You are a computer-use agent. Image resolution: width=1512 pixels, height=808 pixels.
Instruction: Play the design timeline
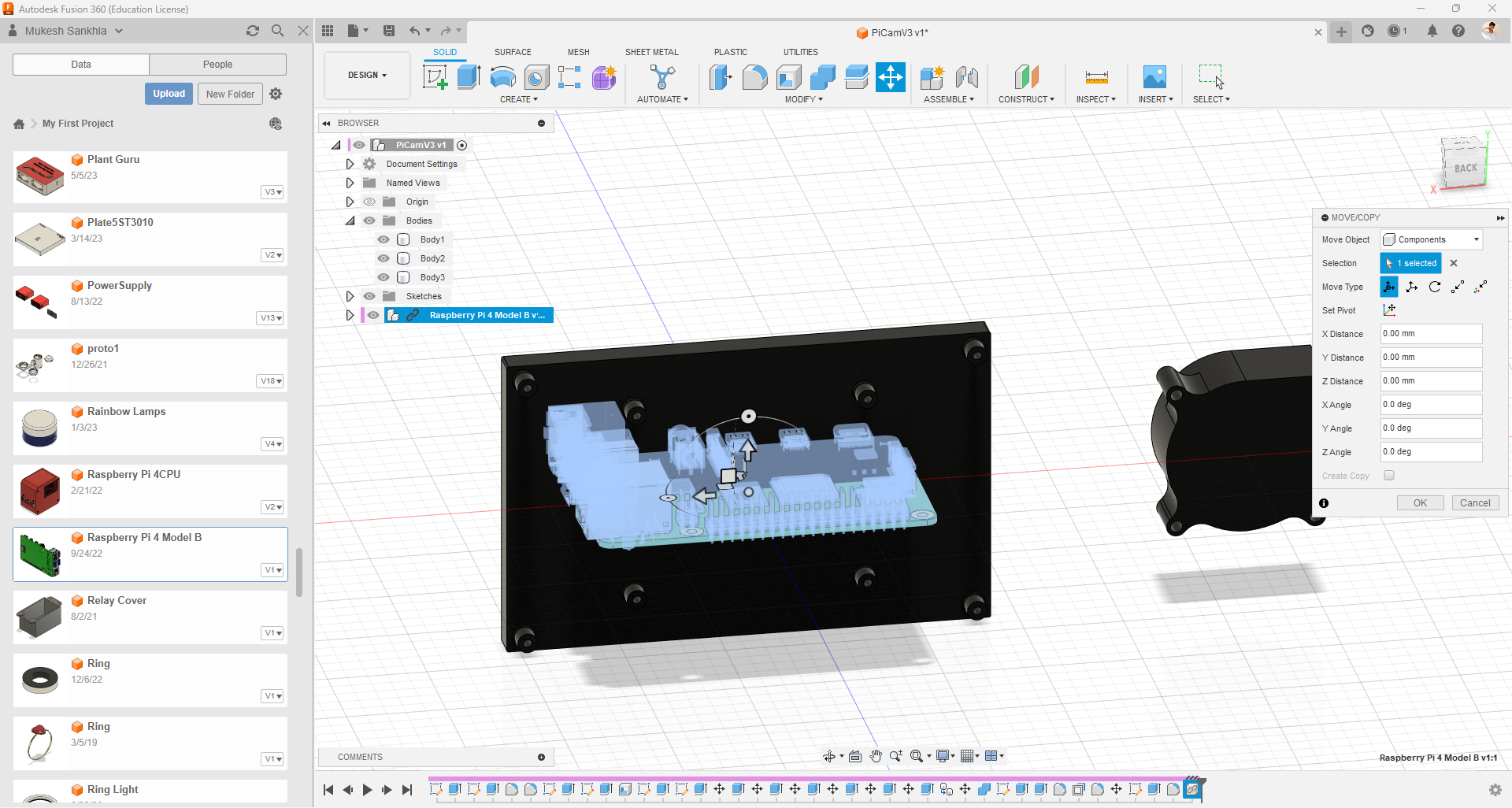(367, 790)
